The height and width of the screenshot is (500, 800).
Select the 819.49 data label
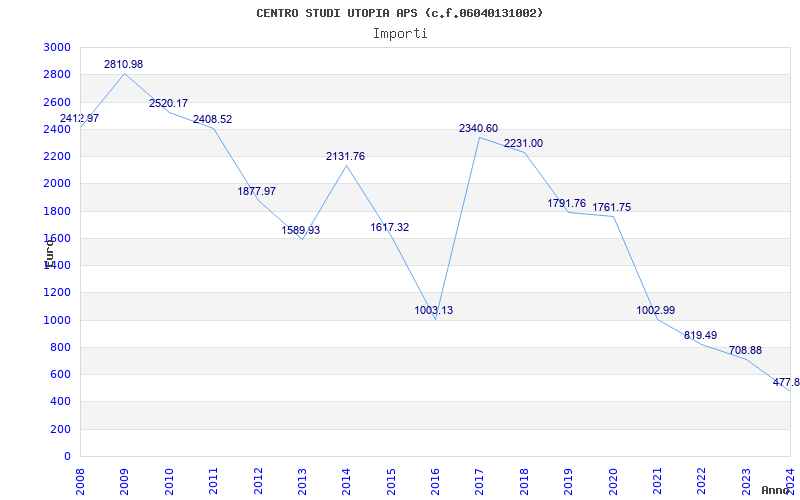tap(701, 335)
